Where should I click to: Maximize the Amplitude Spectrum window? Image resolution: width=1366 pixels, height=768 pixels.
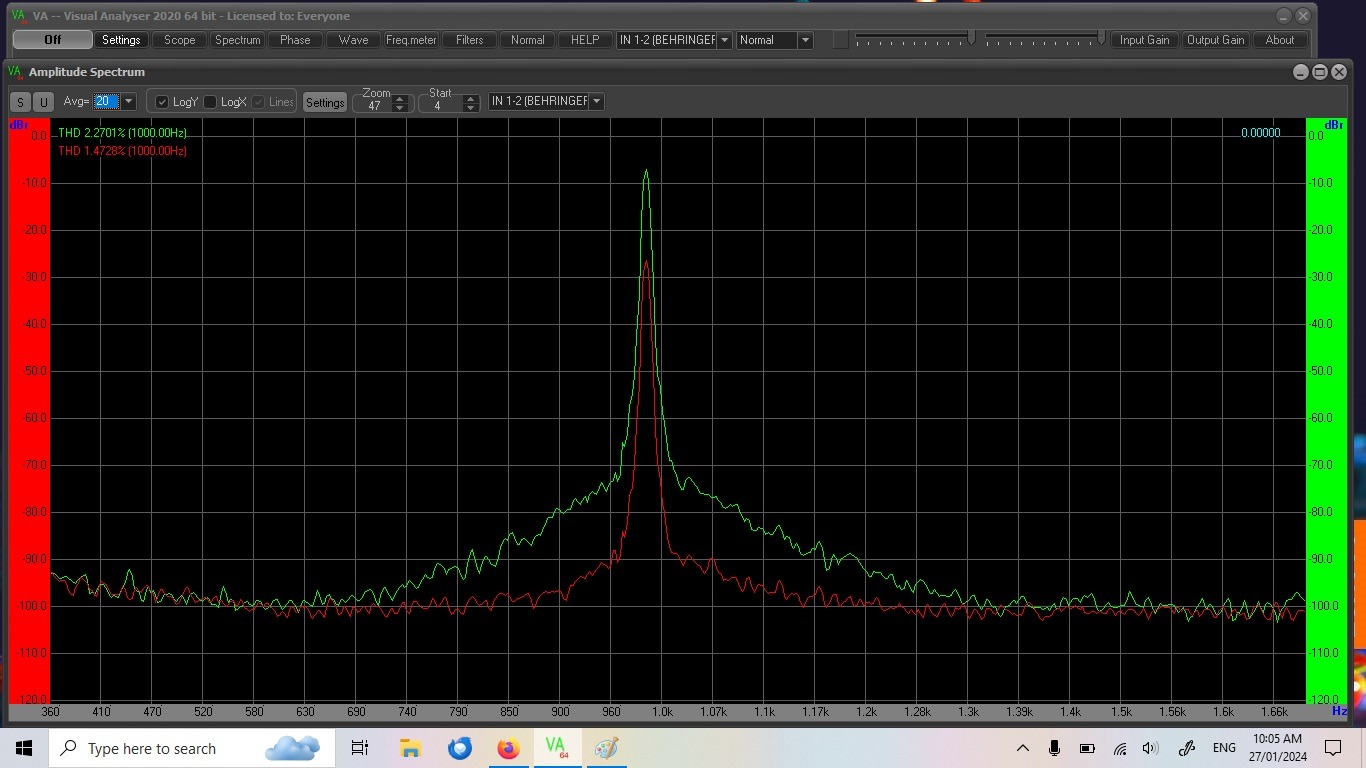[x=1320, y=72]
